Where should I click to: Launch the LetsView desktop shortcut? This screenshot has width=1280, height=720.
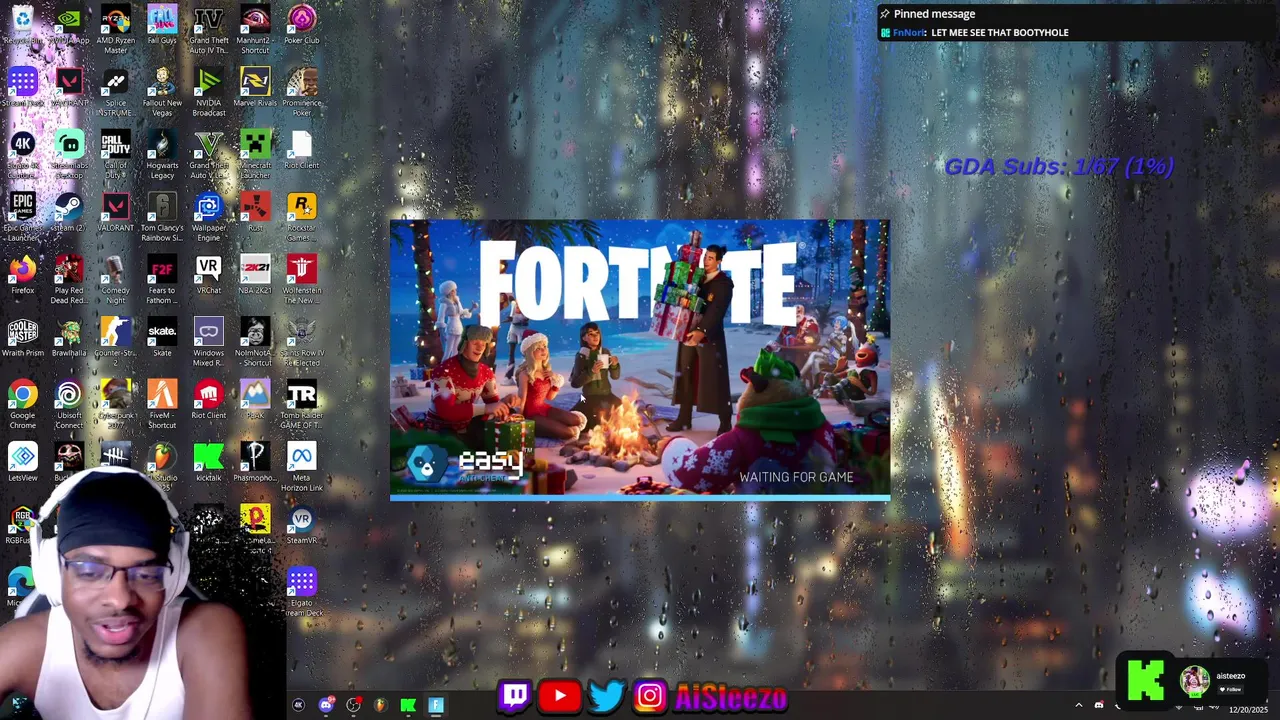click(x=22, y=463)
